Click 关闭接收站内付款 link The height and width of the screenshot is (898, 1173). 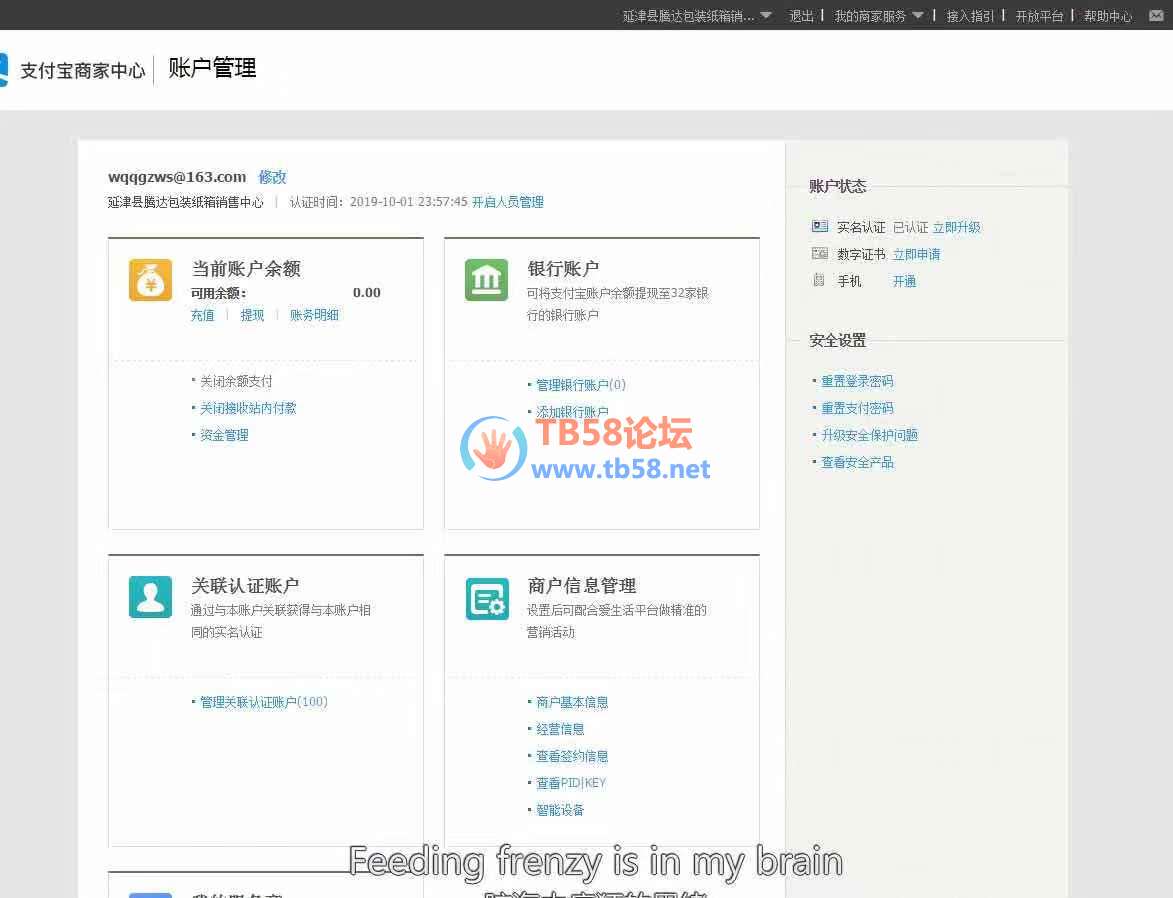coord(248,408)
